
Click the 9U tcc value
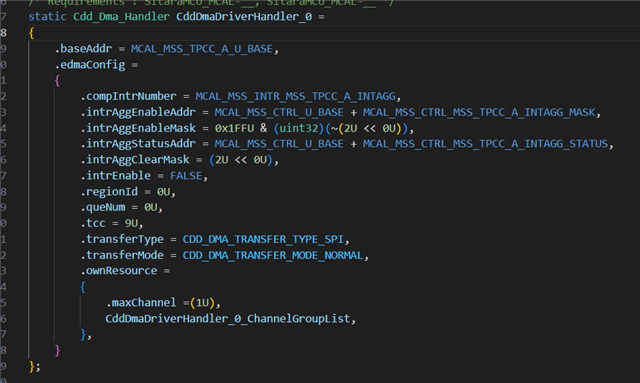click(x=131, y=223)
